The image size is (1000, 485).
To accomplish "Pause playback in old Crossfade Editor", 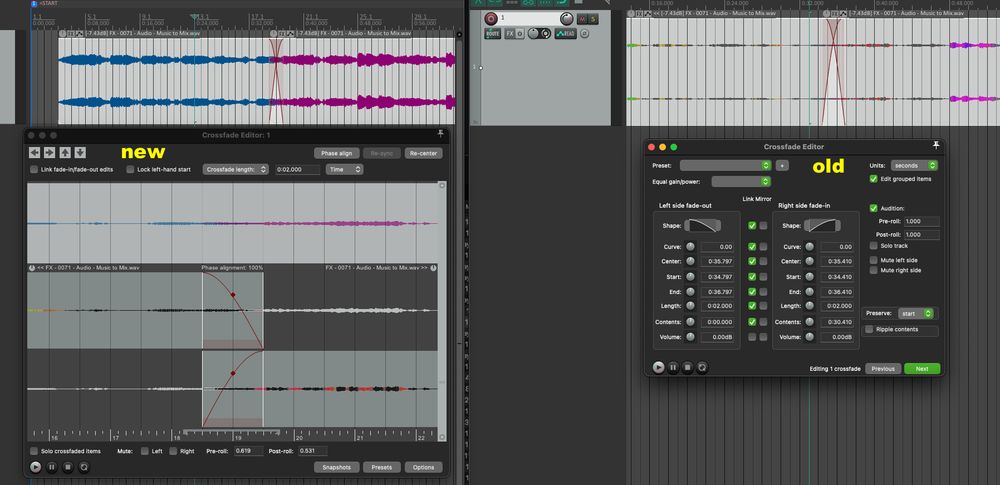I will click(x=673, y=368).
